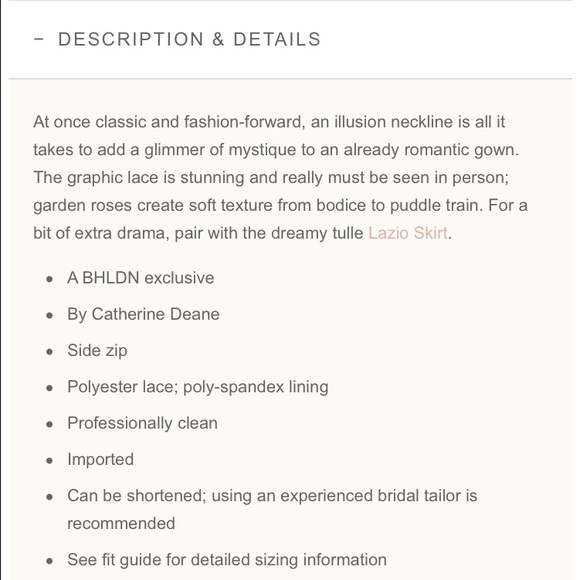Click the Description & Details heading text
Viewport: 580px width, 580px height.
click(189, 39)
